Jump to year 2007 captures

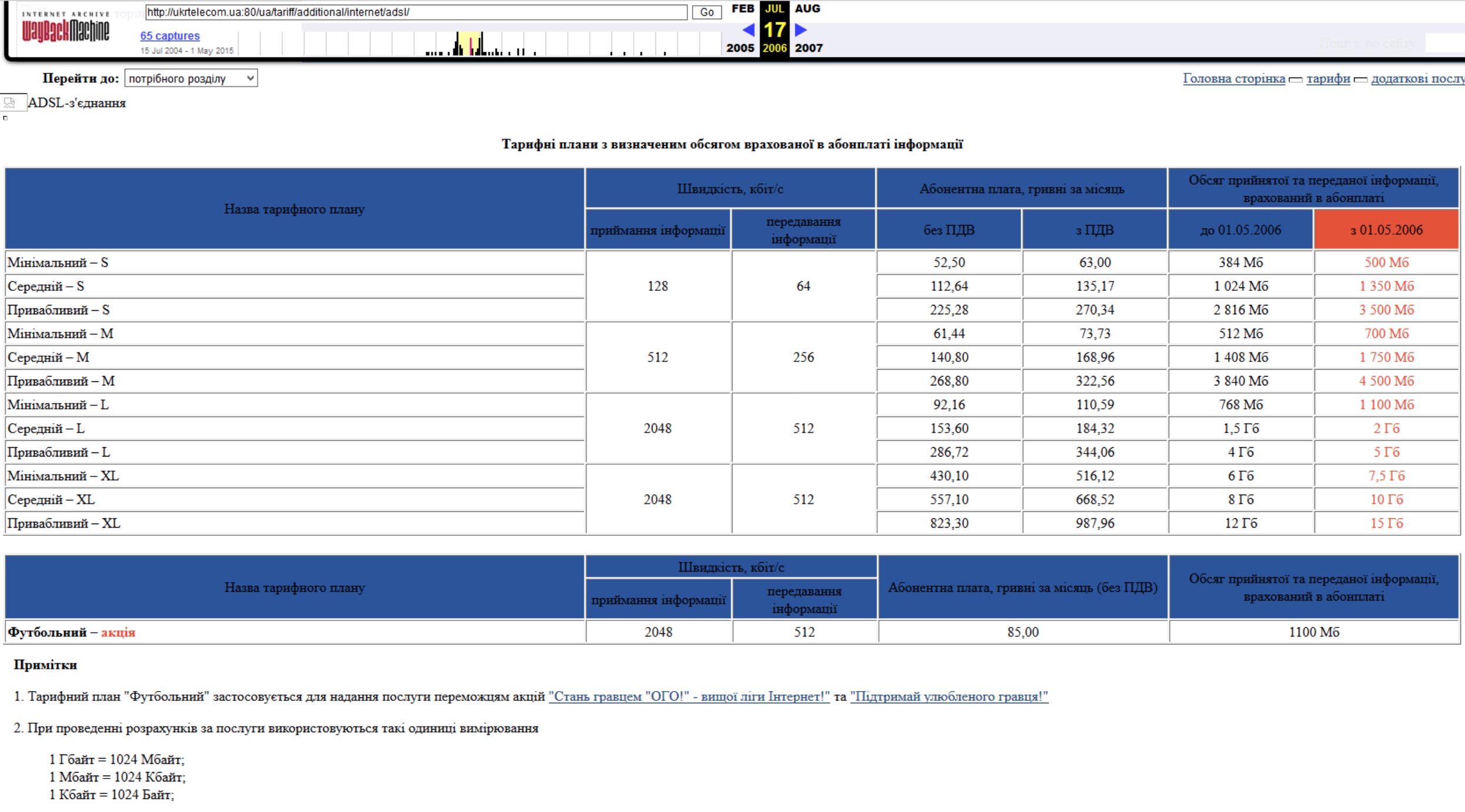coord(808,48)
